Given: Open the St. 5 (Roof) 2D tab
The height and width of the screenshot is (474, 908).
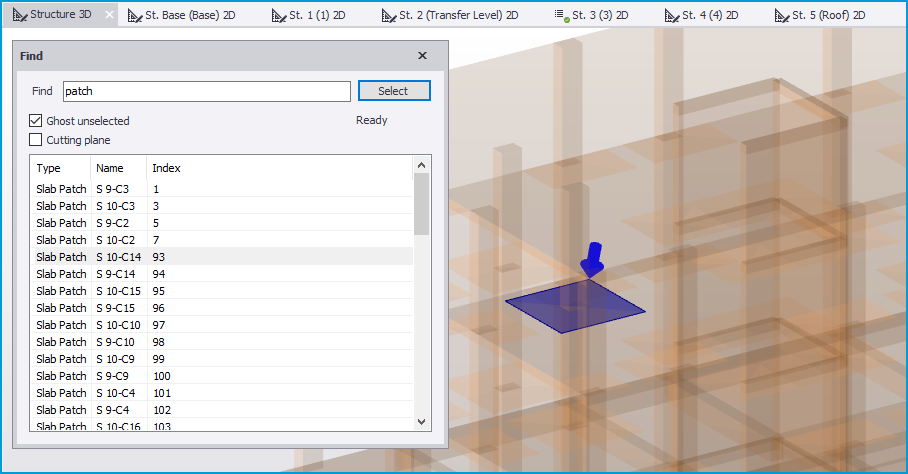Looking at the screenshot, I should click(x=820, y=15).
